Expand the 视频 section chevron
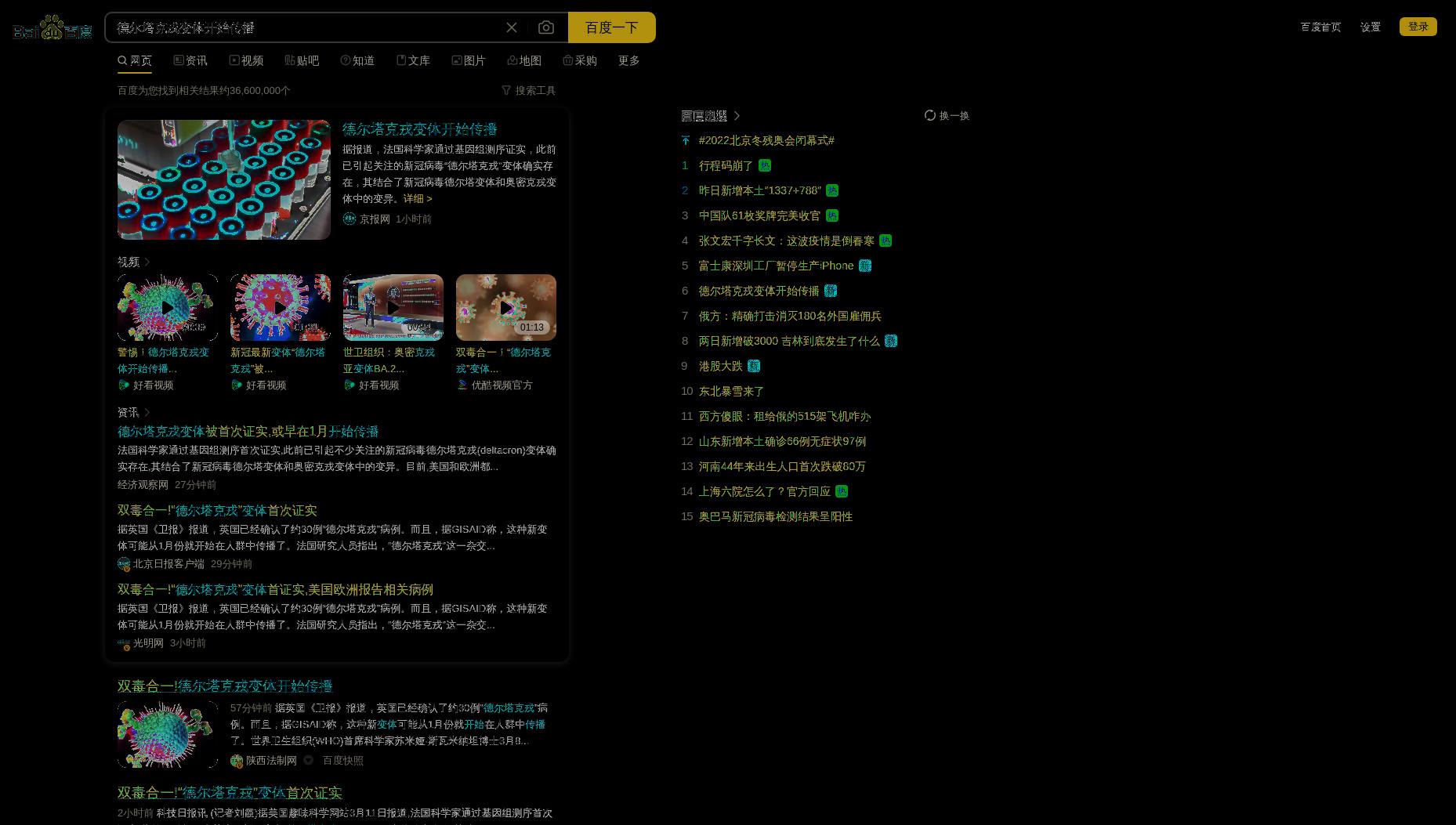The image size is (1456, 825). click(x=147, y=262)
